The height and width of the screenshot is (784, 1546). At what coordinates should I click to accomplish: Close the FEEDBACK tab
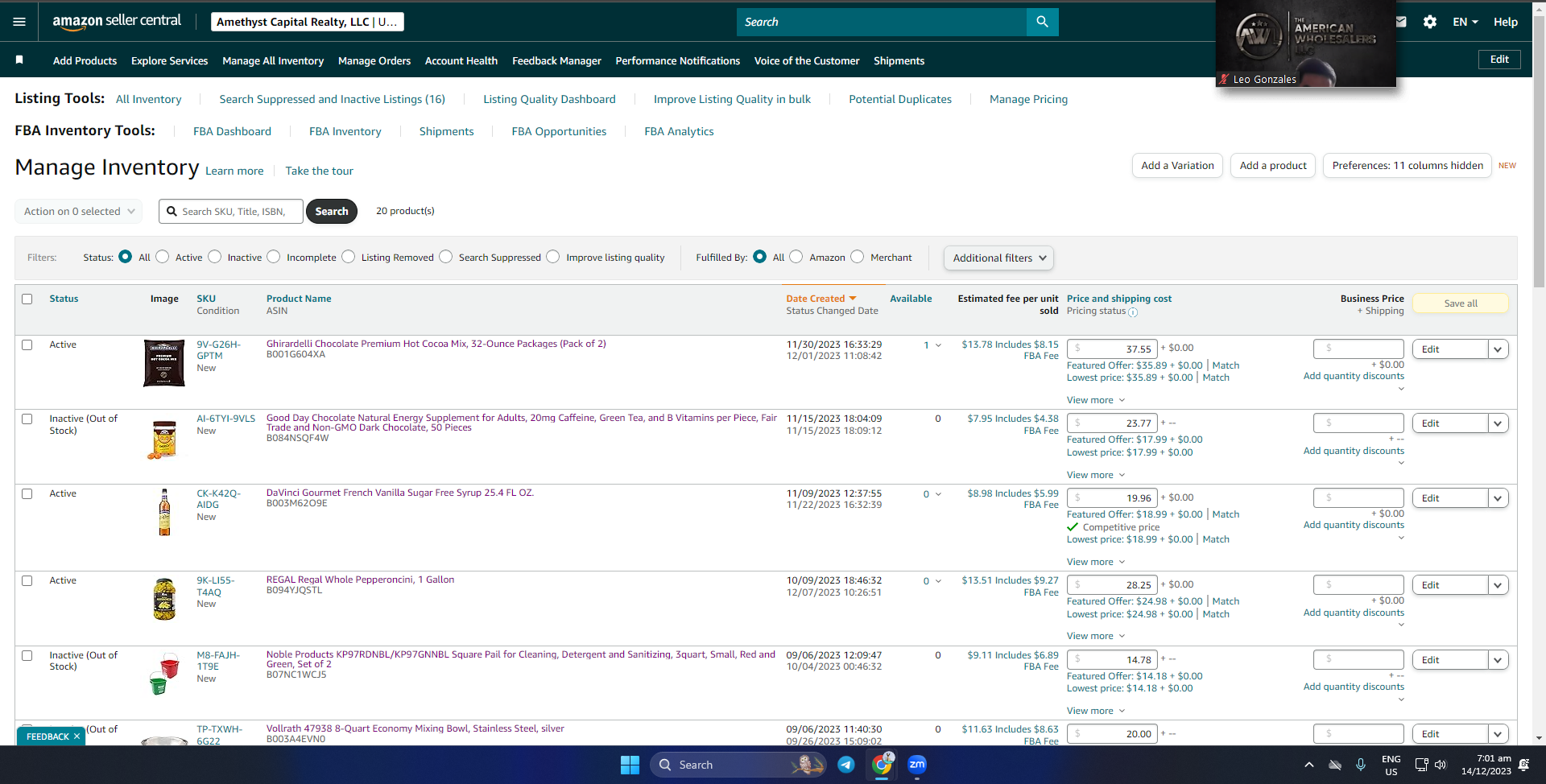77,737
